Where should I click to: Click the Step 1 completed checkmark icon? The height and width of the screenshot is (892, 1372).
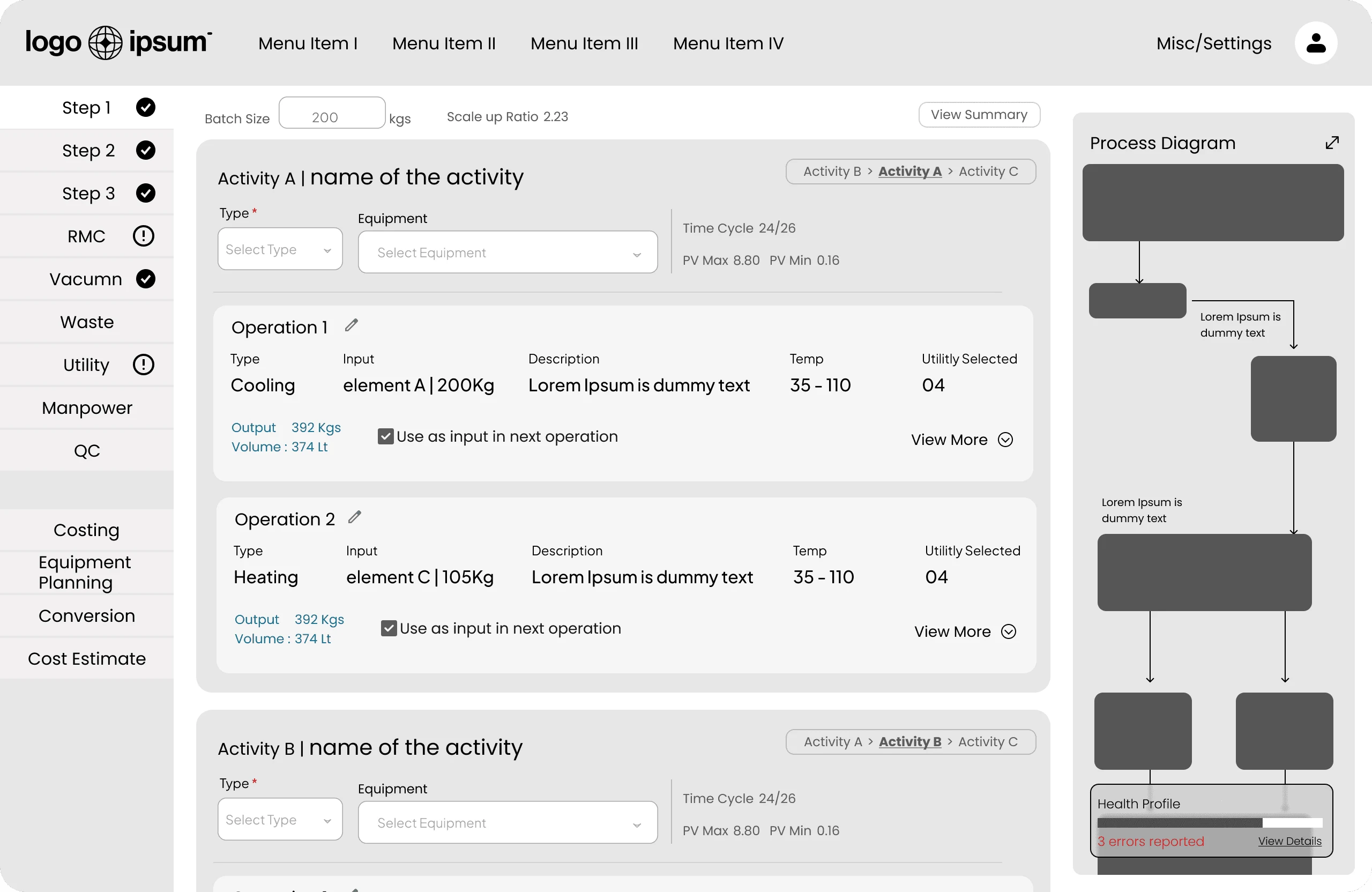[145, 107]
